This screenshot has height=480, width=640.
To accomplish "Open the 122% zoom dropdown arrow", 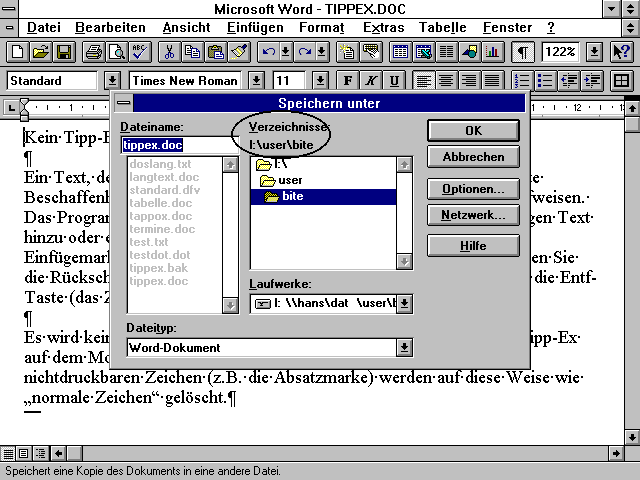I will click(594, 52).
